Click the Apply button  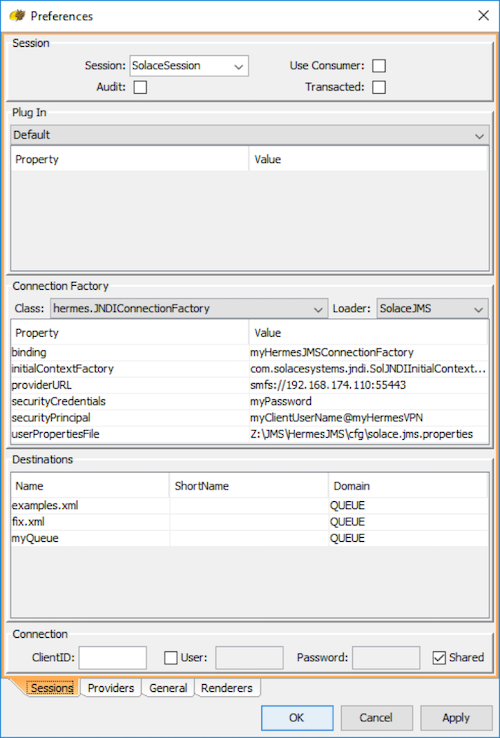pyautogui.click(x=456, y=718)
